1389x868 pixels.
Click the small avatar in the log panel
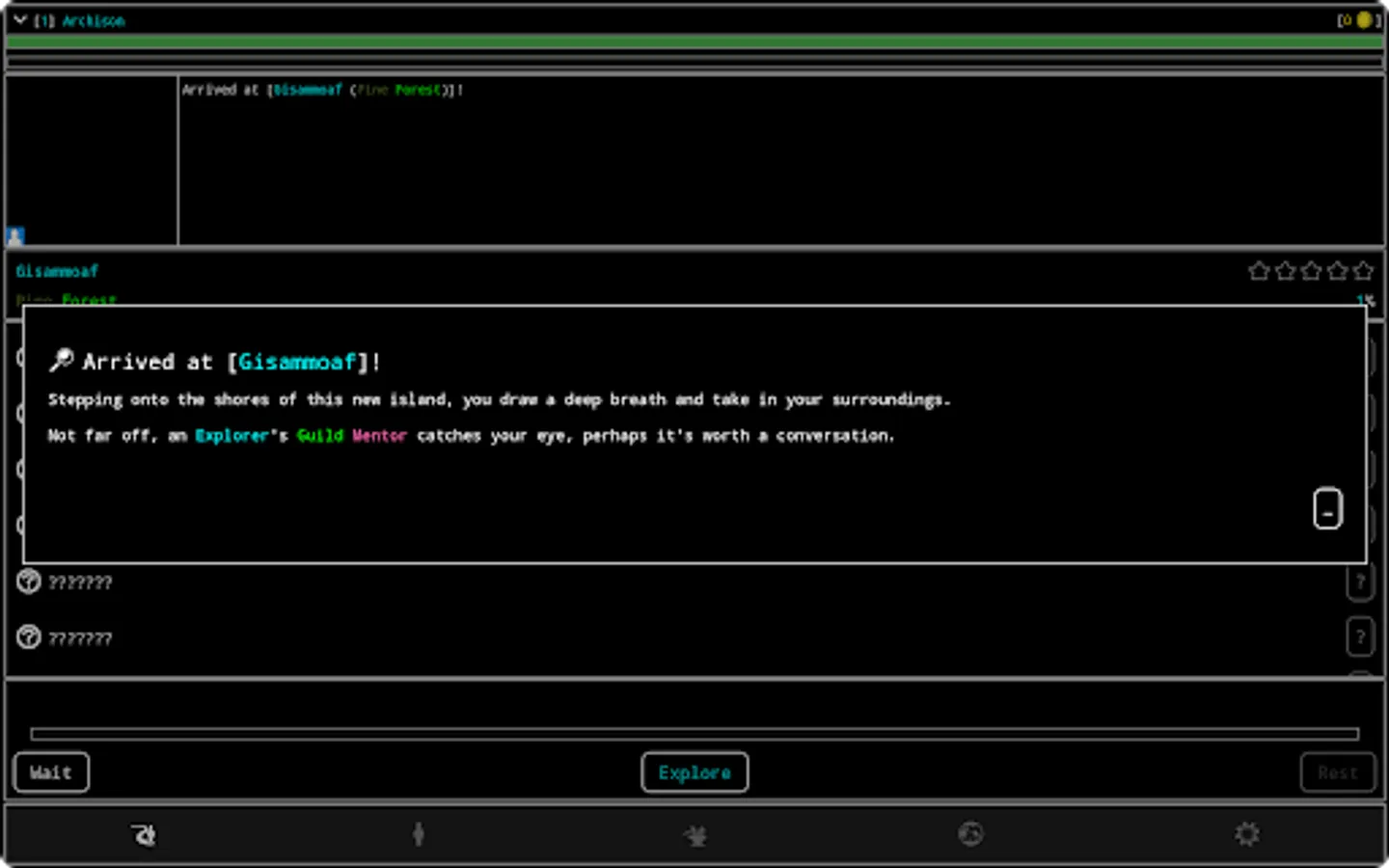pyautogui.click(x=14, y=234)
